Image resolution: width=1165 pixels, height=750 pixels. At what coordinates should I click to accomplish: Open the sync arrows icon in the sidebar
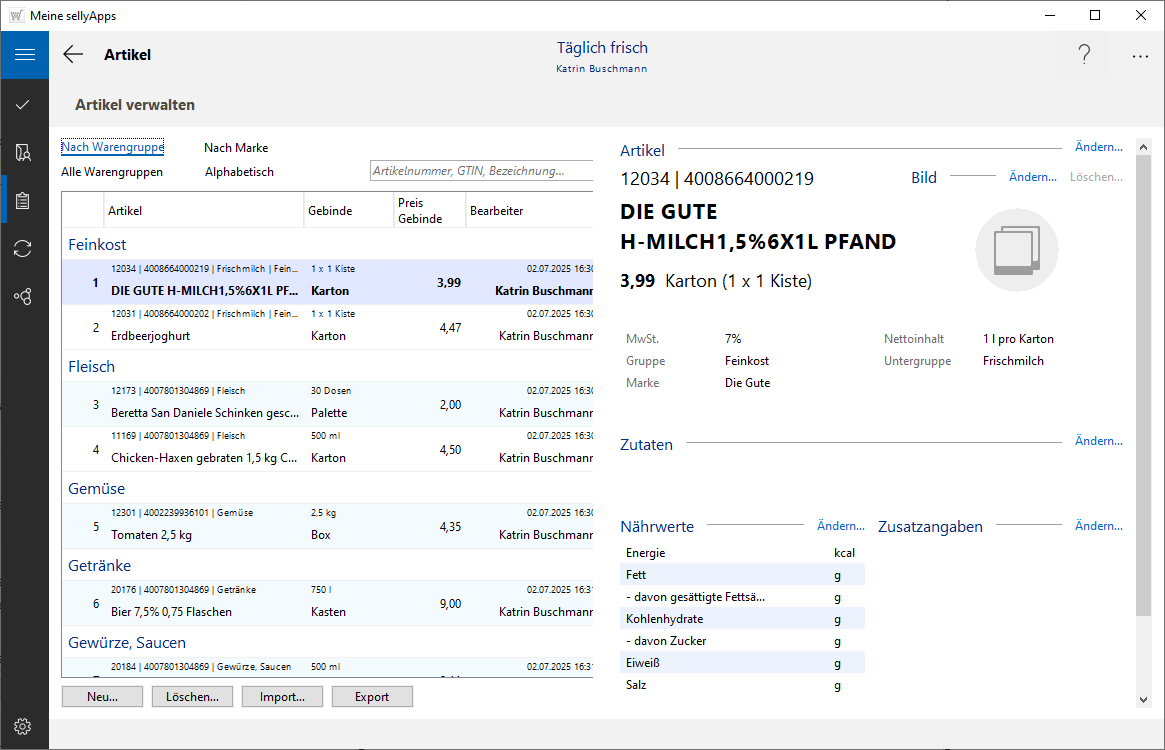(24, 249)
